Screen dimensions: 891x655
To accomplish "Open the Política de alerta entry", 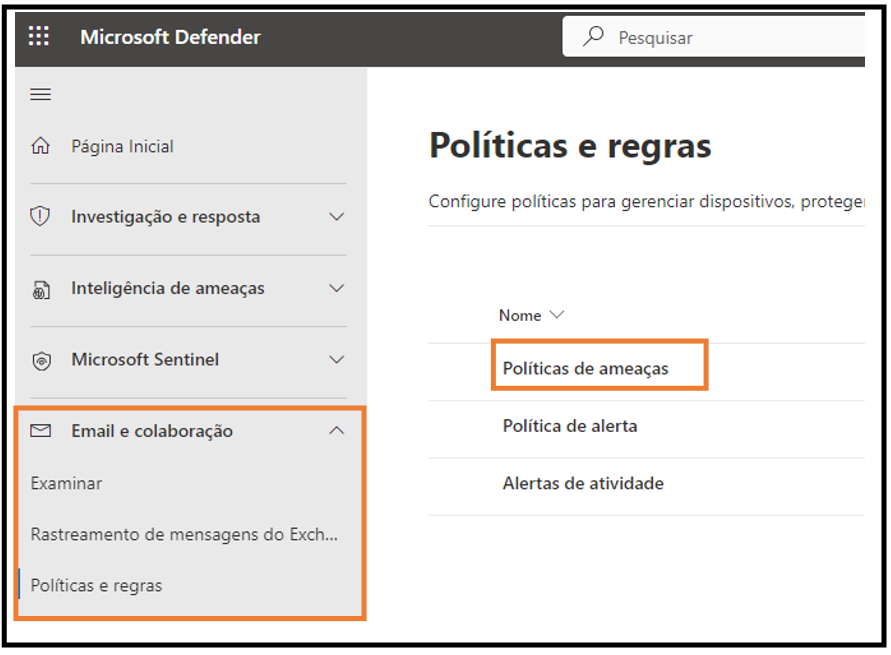I will click(570, 426).
